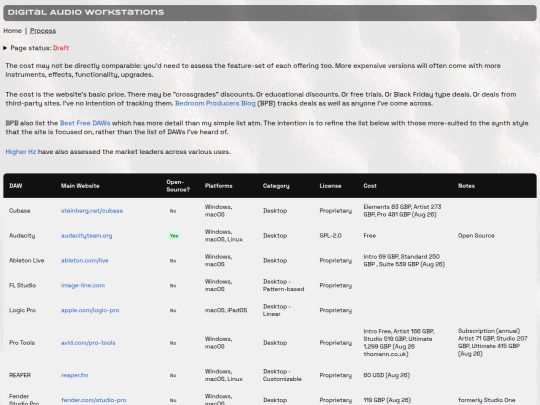Click the Cost column header

click(x=370, y=186)
